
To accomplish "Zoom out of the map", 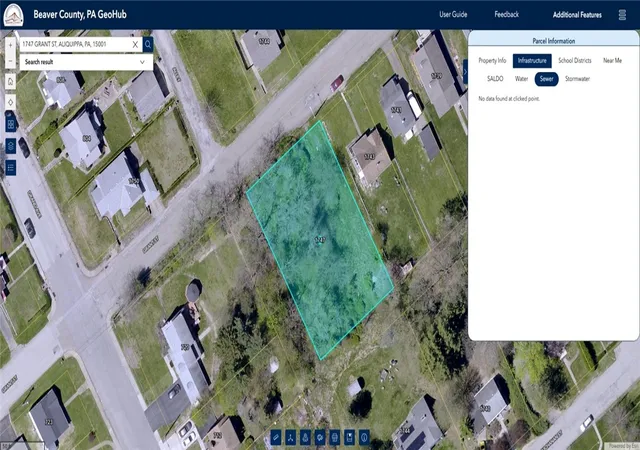I will click(11, 61).
